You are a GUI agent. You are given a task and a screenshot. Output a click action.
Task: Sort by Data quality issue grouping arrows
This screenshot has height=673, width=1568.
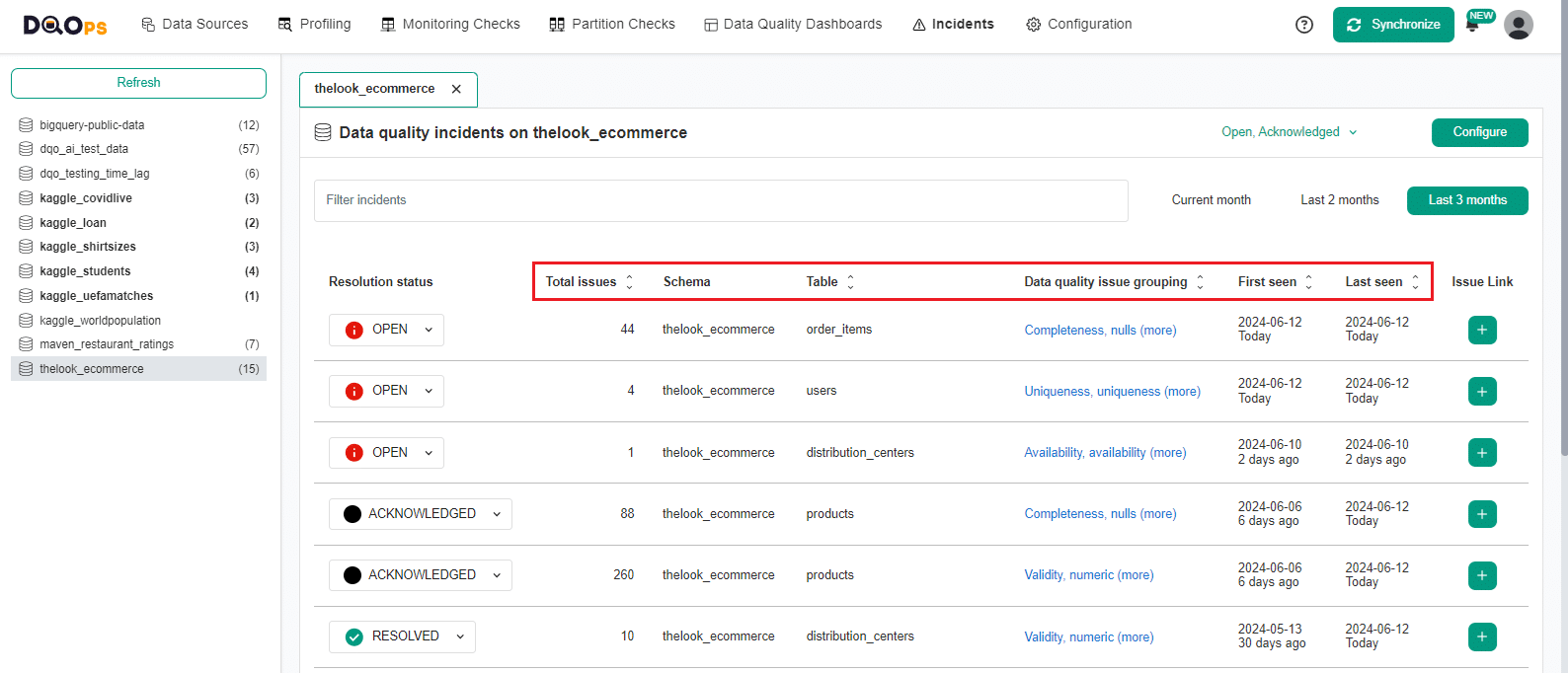1200,282
